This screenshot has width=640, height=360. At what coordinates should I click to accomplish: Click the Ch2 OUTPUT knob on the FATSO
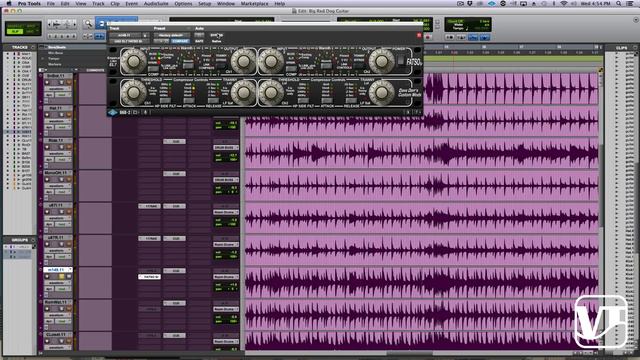(382, 61)
